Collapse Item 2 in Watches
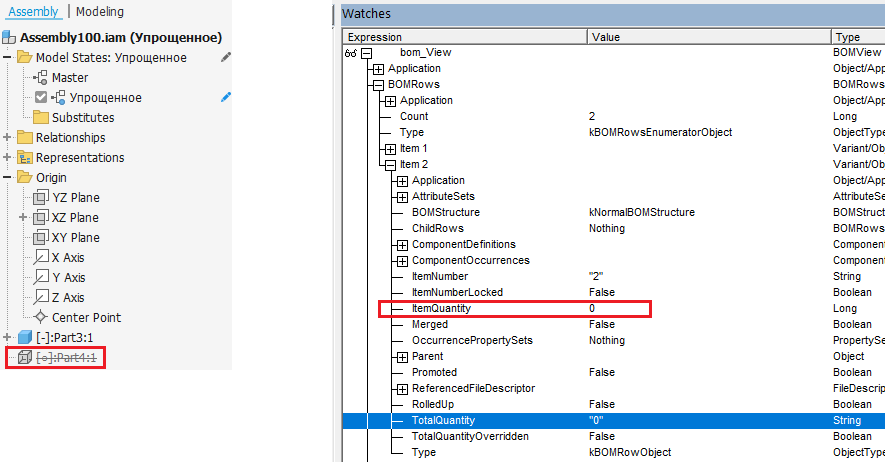The image size is (885, 462). pos(390,165)
